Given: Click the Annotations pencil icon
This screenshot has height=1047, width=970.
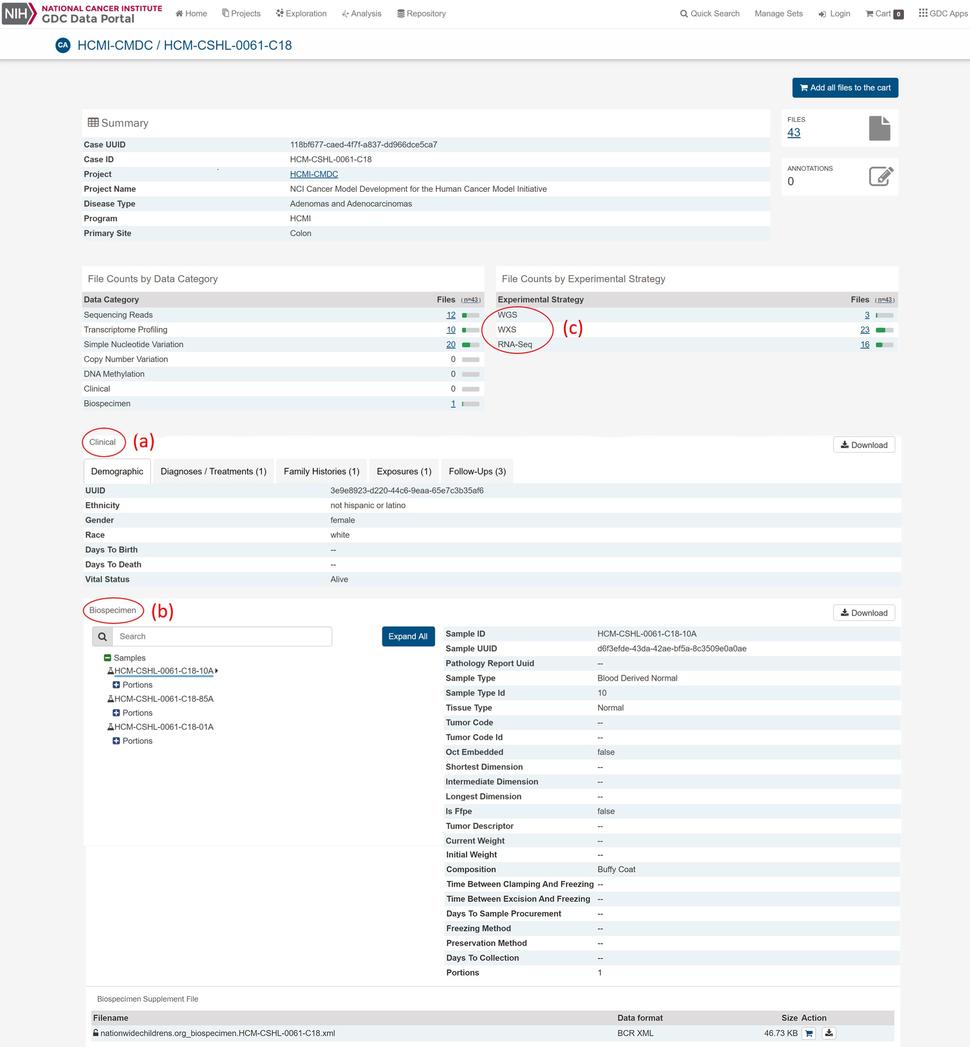Looking at the screenshot, I should [881, 176].
